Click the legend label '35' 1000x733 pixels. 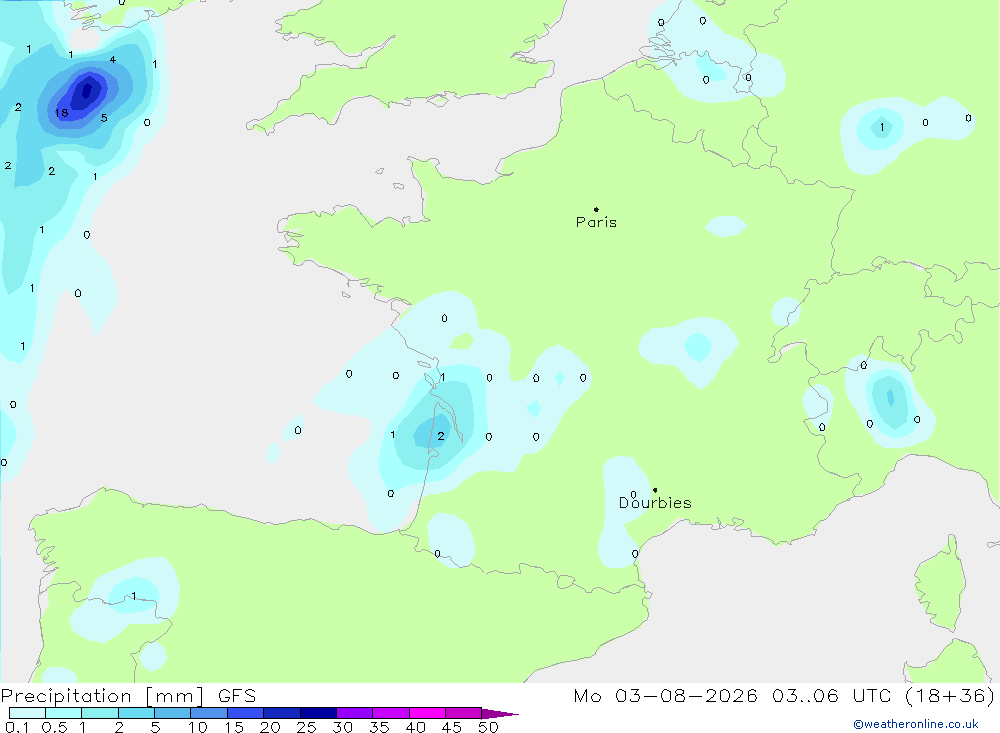379,727
